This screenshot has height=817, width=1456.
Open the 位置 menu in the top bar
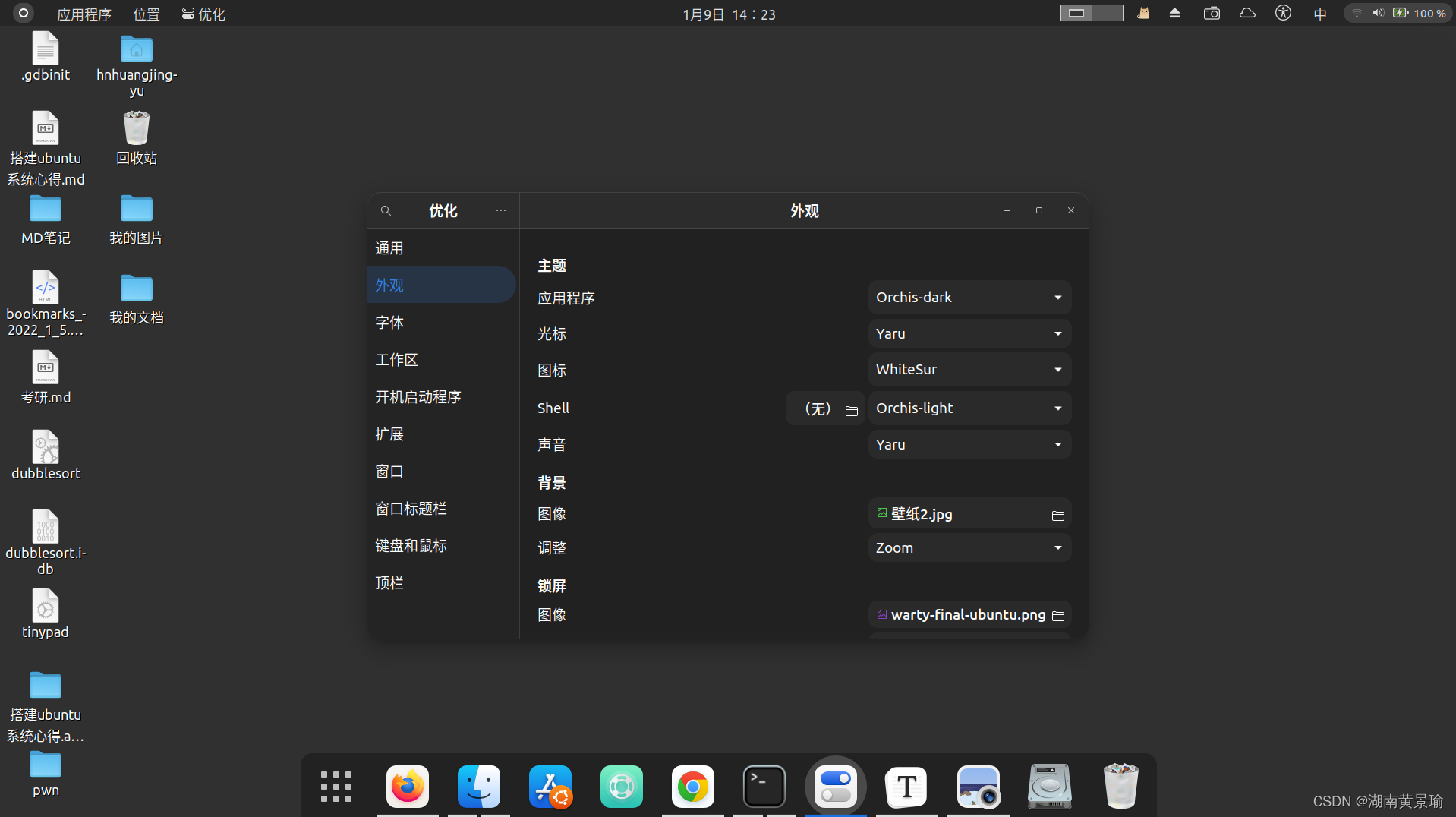147,14
